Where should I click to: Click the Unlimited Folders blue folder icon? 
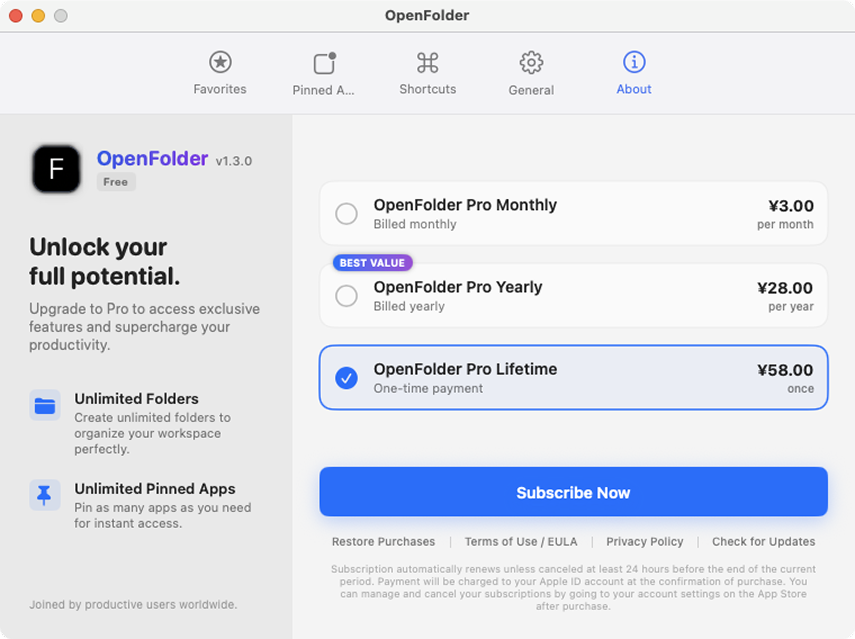click(45, 405)
